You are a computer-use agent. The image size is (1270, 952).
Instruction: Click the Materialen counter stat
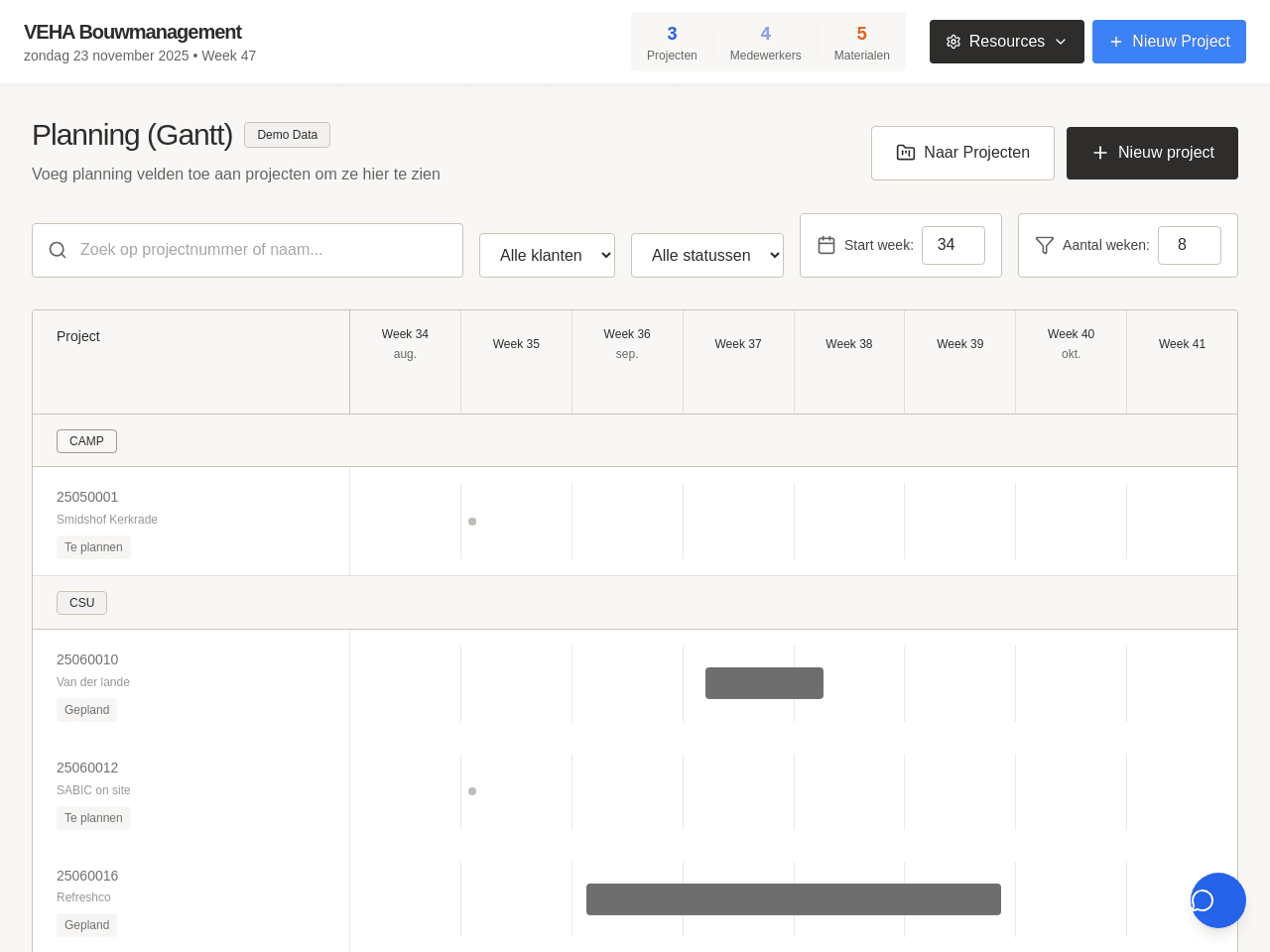[x=861, y=43]
